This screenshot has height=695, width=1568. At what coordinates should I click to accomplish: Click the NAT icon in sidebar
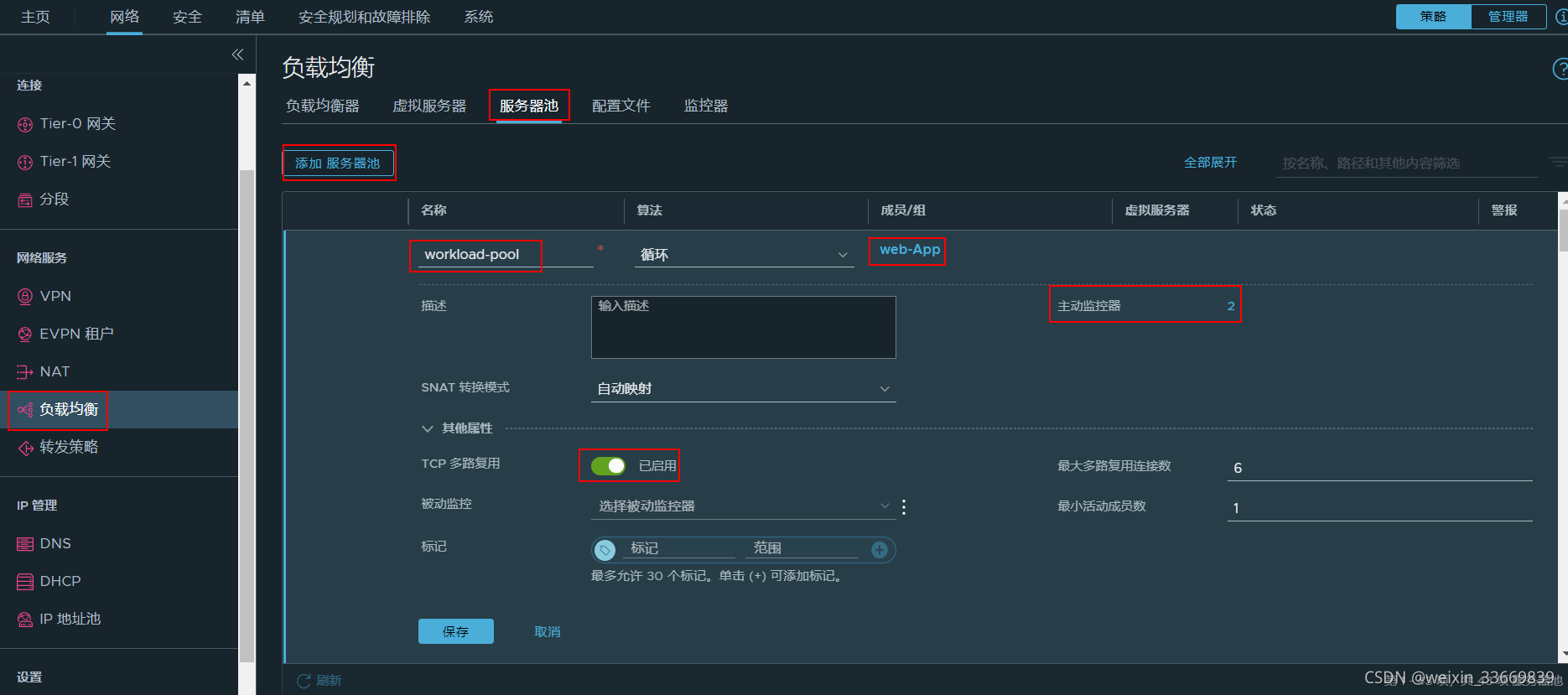[25, 371]
